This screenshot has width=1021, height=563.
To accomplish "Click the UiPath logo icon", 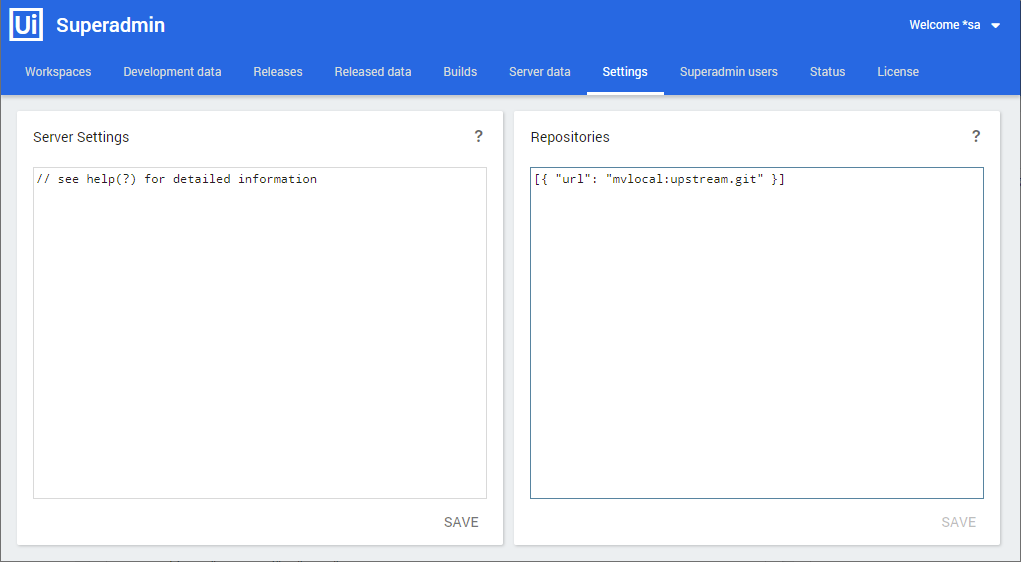I will [x=26, y=25].
